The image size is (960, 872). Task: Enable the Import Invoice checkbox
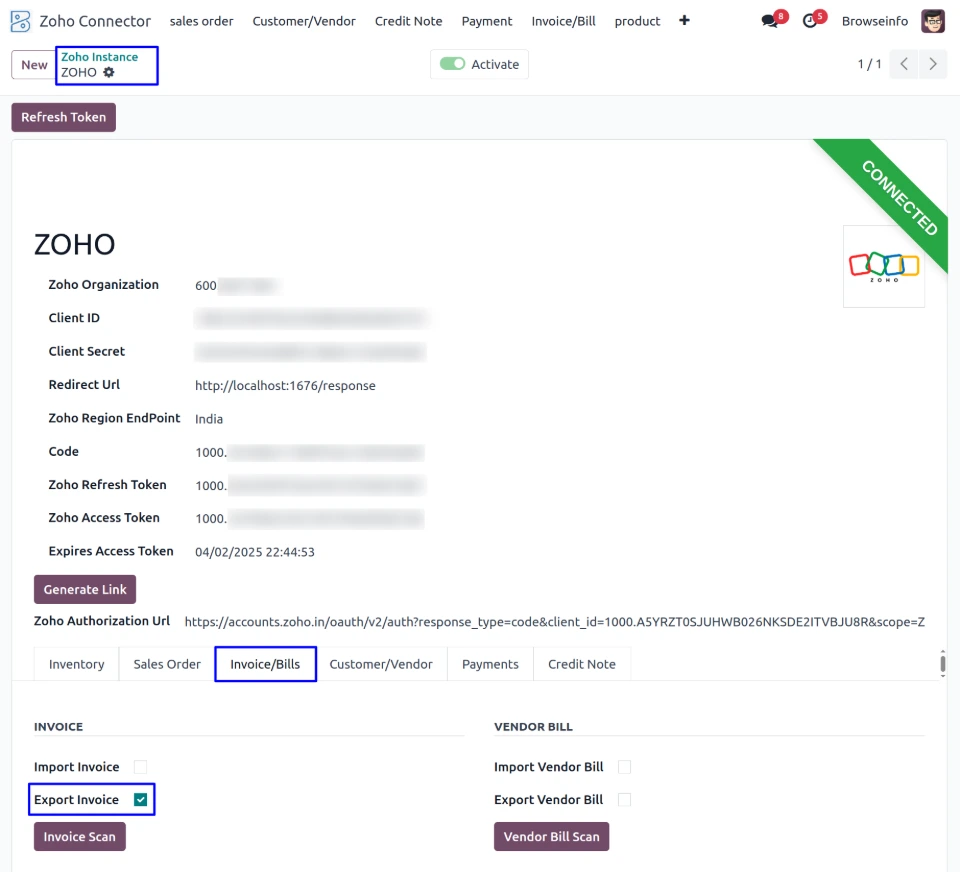[141, 767]
